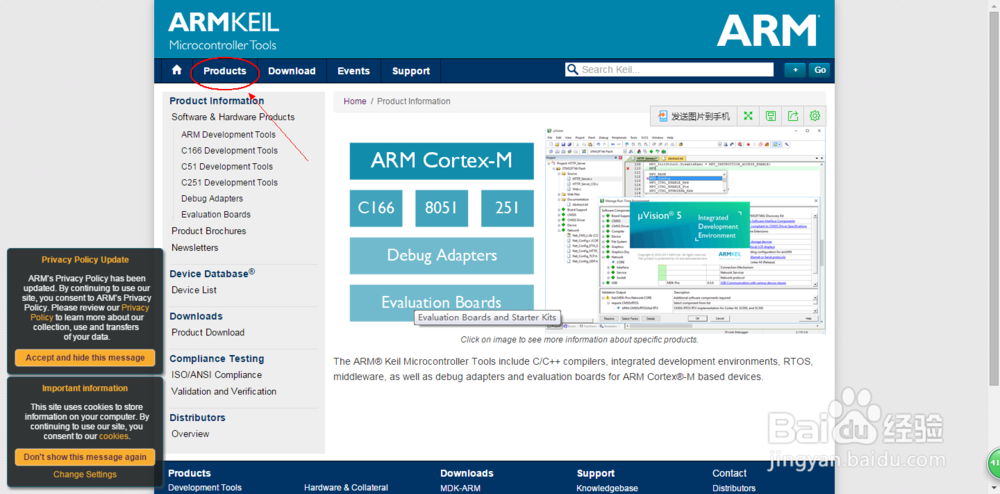
Task: Open Product Brochures link
Action: [209, 231]
